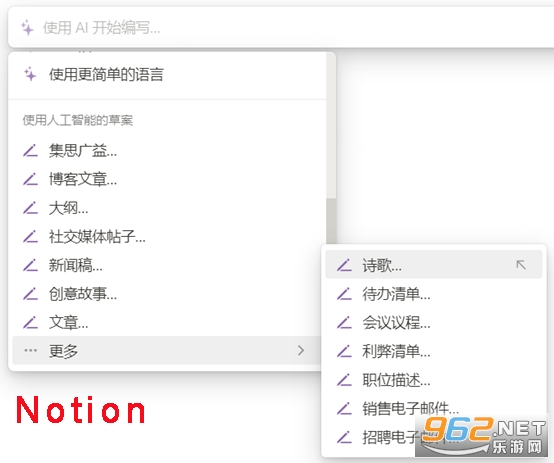Screen dimensions: 554x463
Task: Choose the 大纲... draft option
Action: pyautogui.click(x=167, y=208)
